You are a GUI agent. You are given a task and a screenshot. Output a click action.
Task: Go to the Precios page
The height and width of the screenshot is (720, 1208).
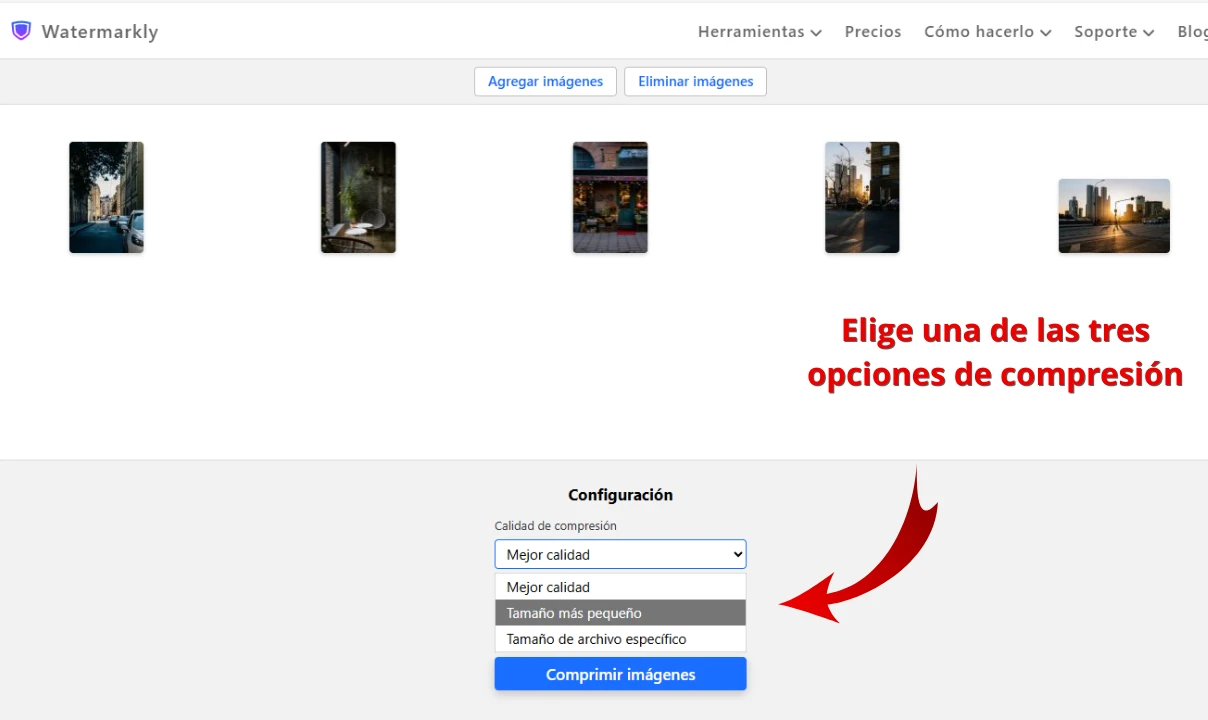(872, 32)
